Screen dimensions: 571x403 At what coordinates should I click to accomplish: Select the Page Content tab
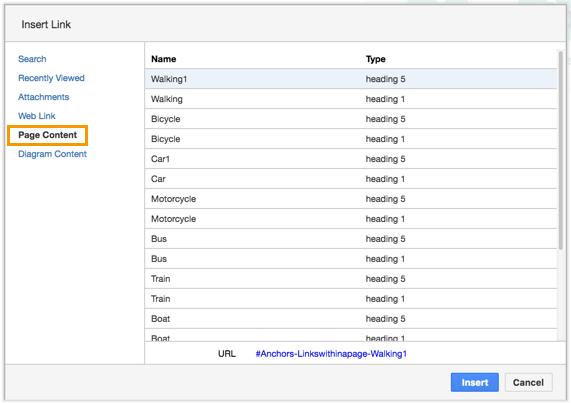48,135
